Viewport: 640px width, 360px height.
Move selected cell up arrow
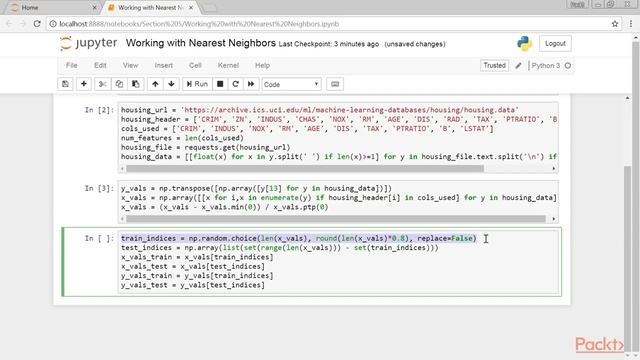click(155, 84)
